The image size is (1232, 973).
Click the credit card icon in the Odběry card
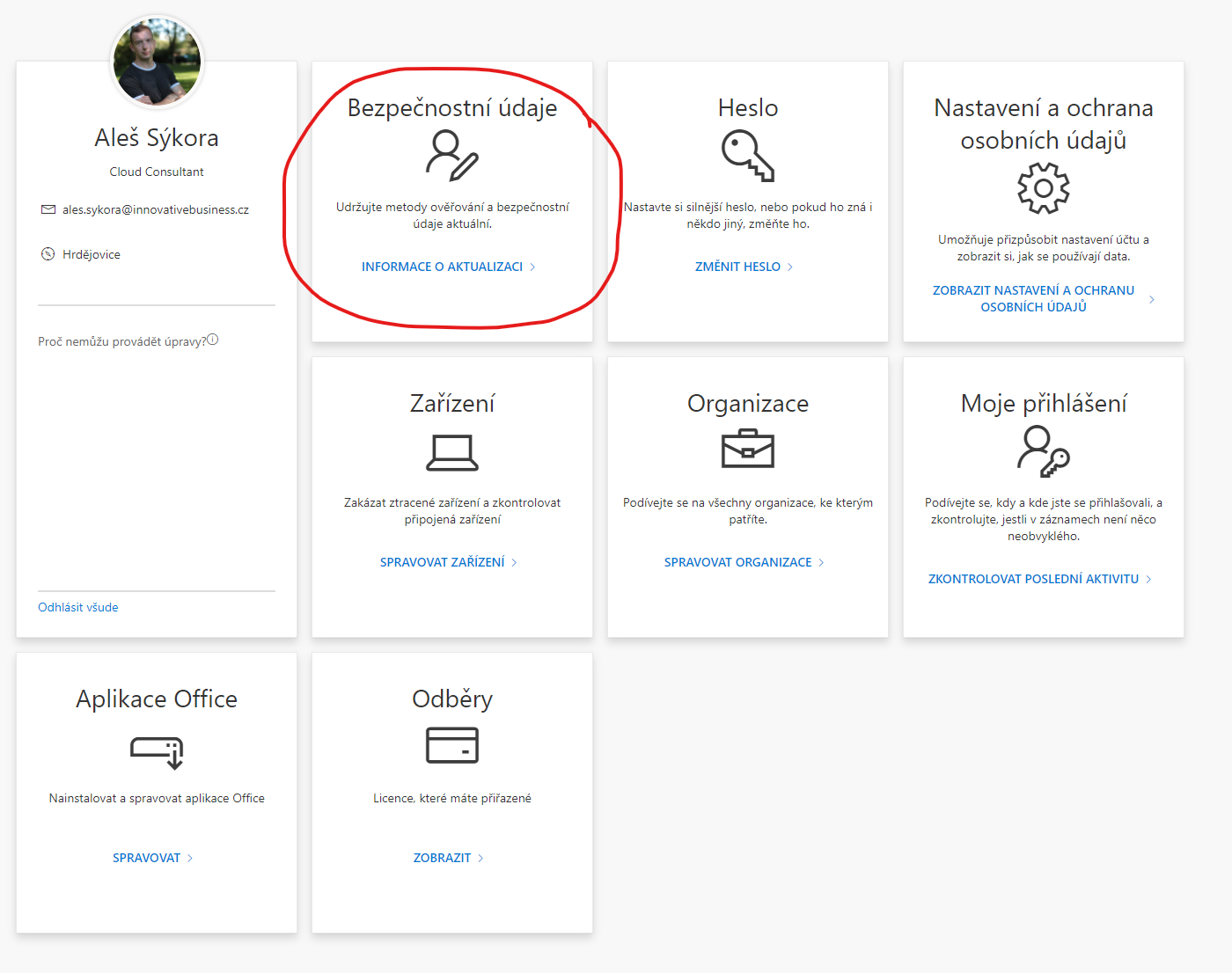point(452,745)
